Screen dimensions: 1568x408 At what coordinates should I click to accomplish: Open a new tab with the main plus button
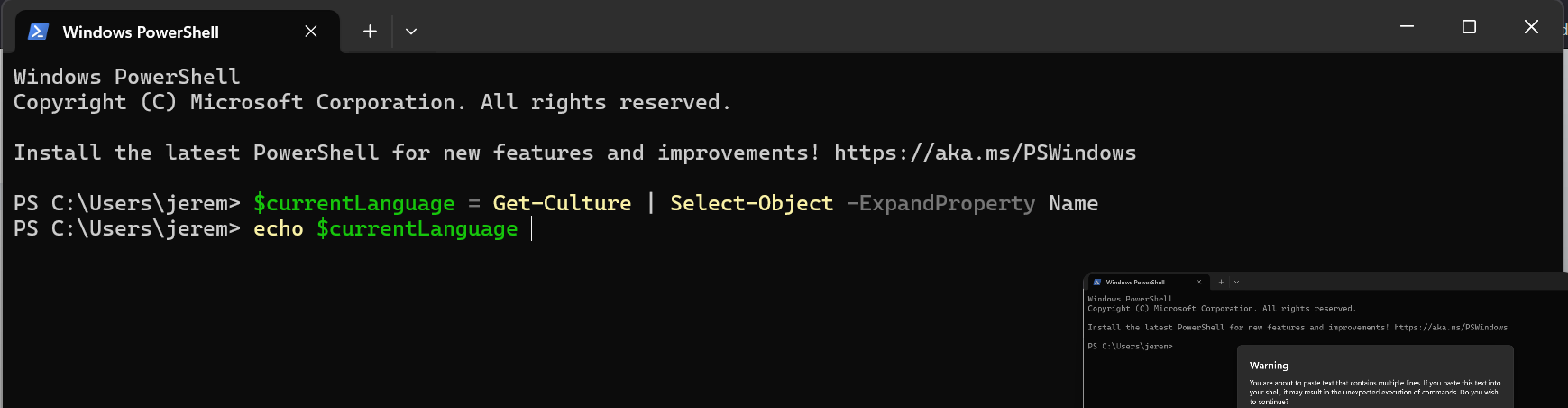pos(370,32)
